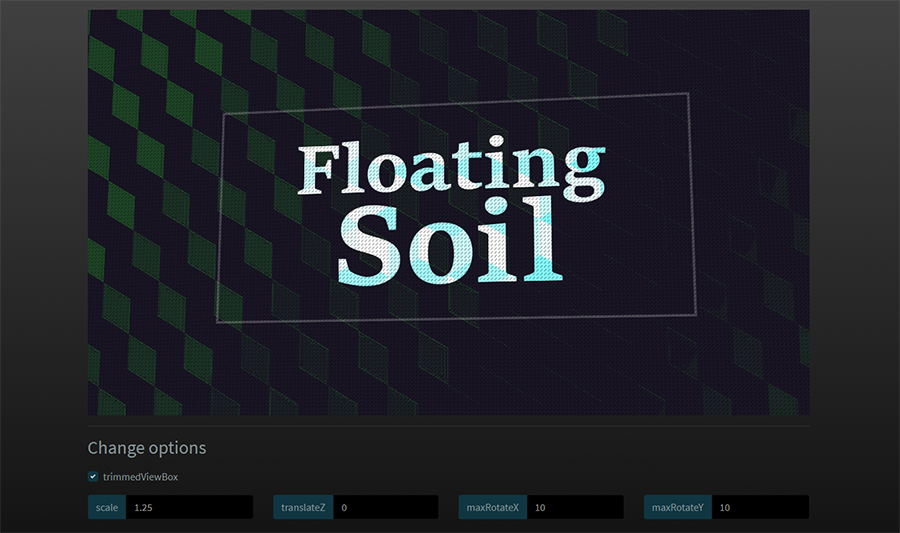Screen dimensions: 900x533
Task: Click the 'maxRotateX' field label
Action: tap(492, 507)
